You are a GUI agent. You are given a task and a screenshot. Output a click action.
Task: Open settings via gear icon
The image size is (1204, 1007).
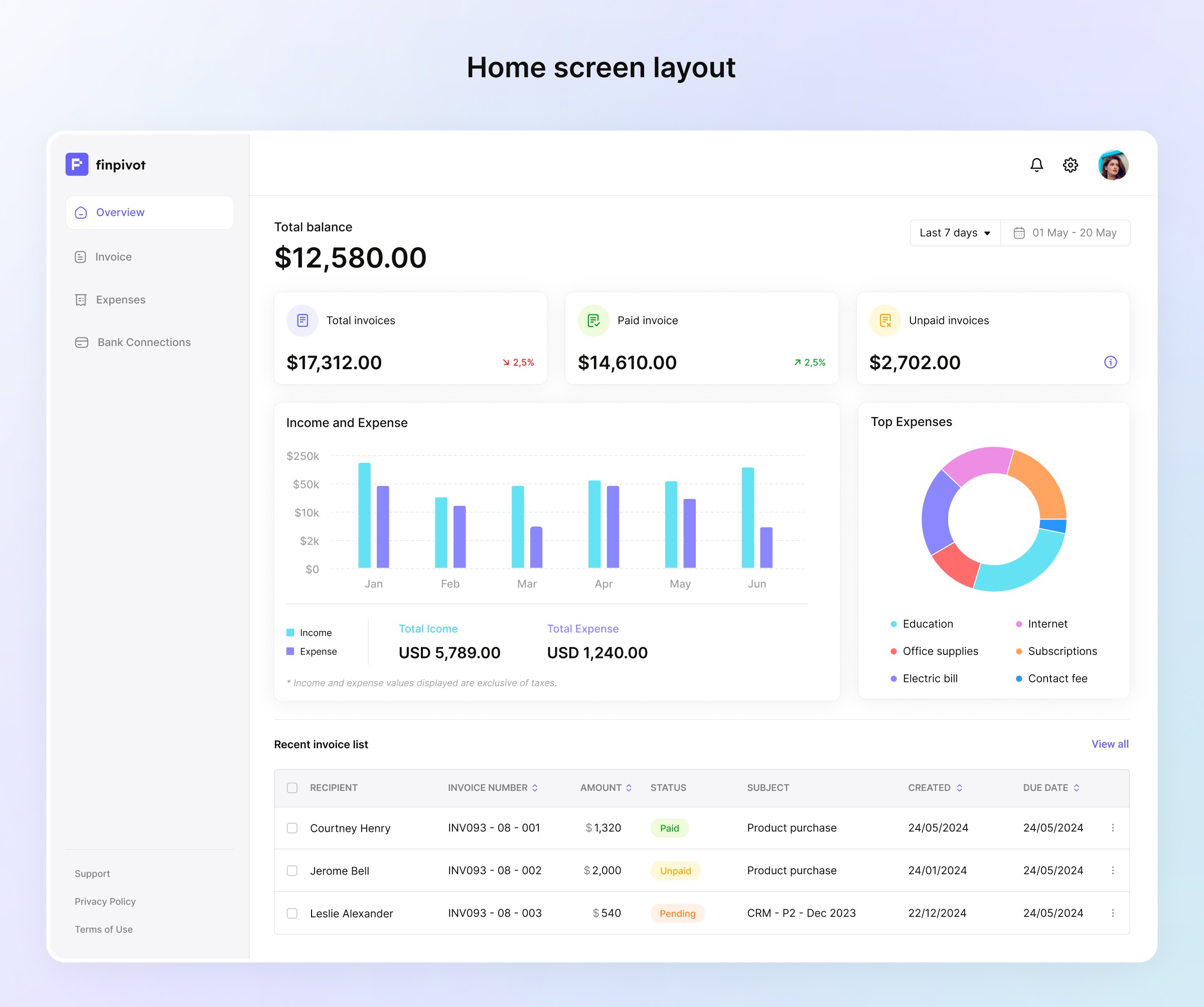(x=1070, y=165)
